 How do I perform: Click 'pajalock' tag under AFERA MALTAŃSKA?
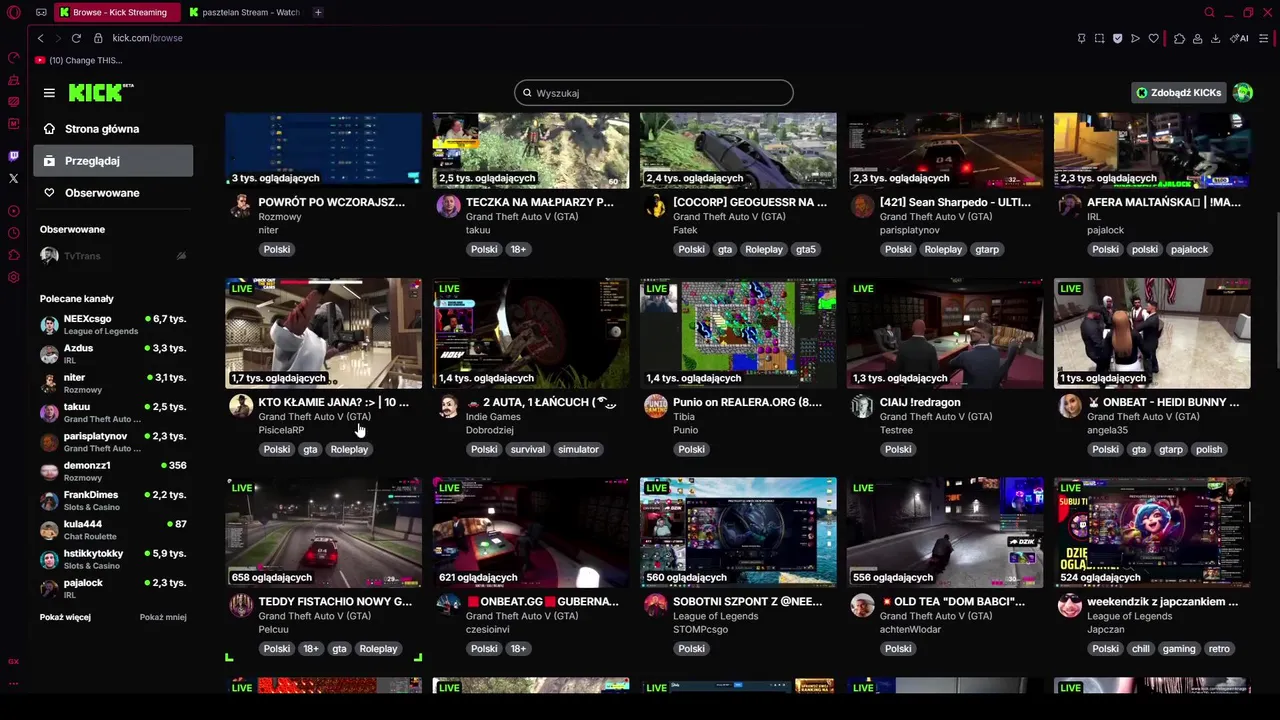[x=1189, y=250]
